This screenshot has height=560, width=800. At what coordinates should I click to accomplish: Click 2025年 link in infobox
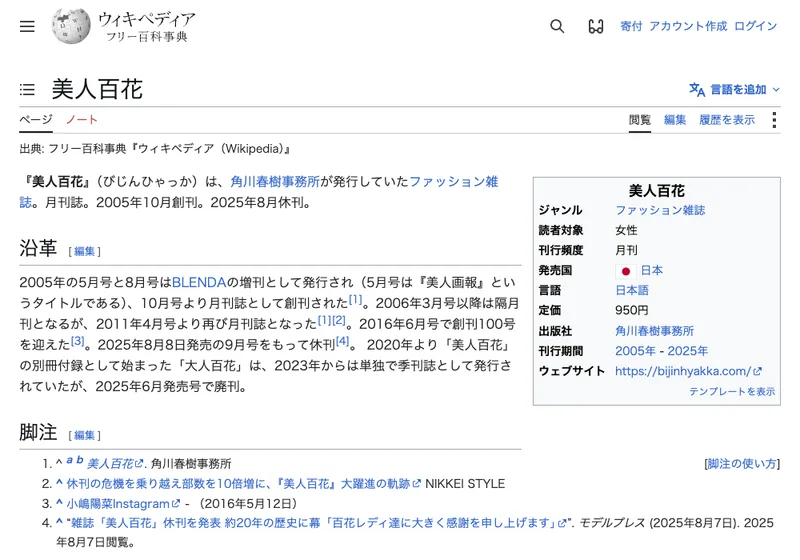click(688, 351)
